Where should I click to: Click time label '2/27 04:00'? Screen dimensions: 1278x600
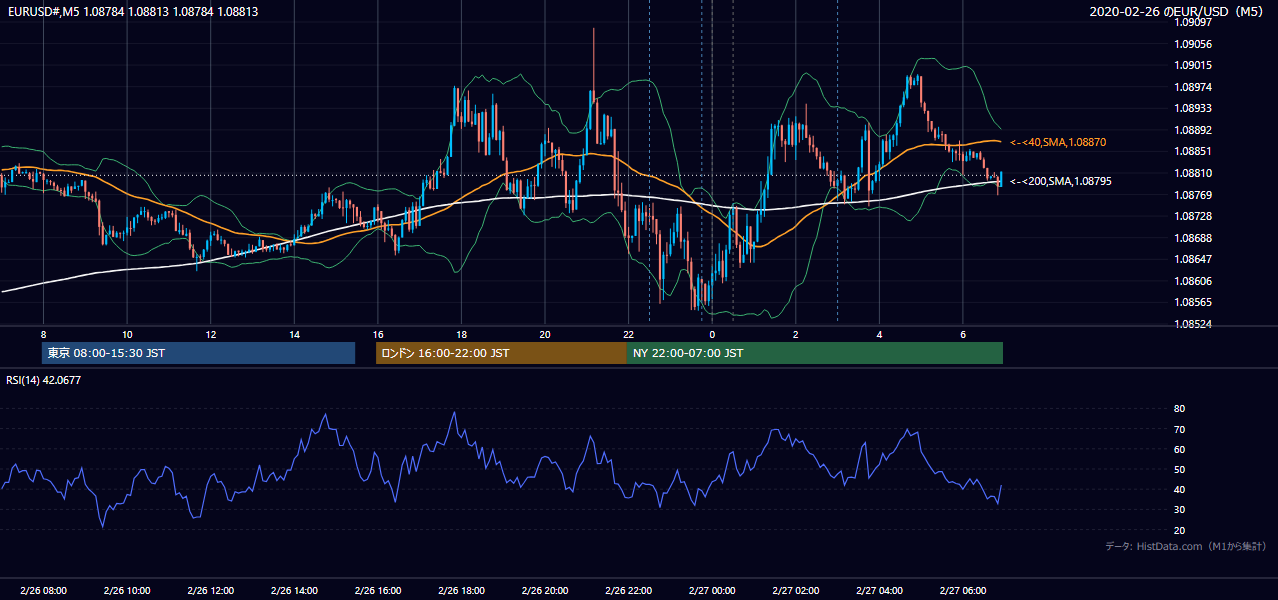tap(880, 591)
